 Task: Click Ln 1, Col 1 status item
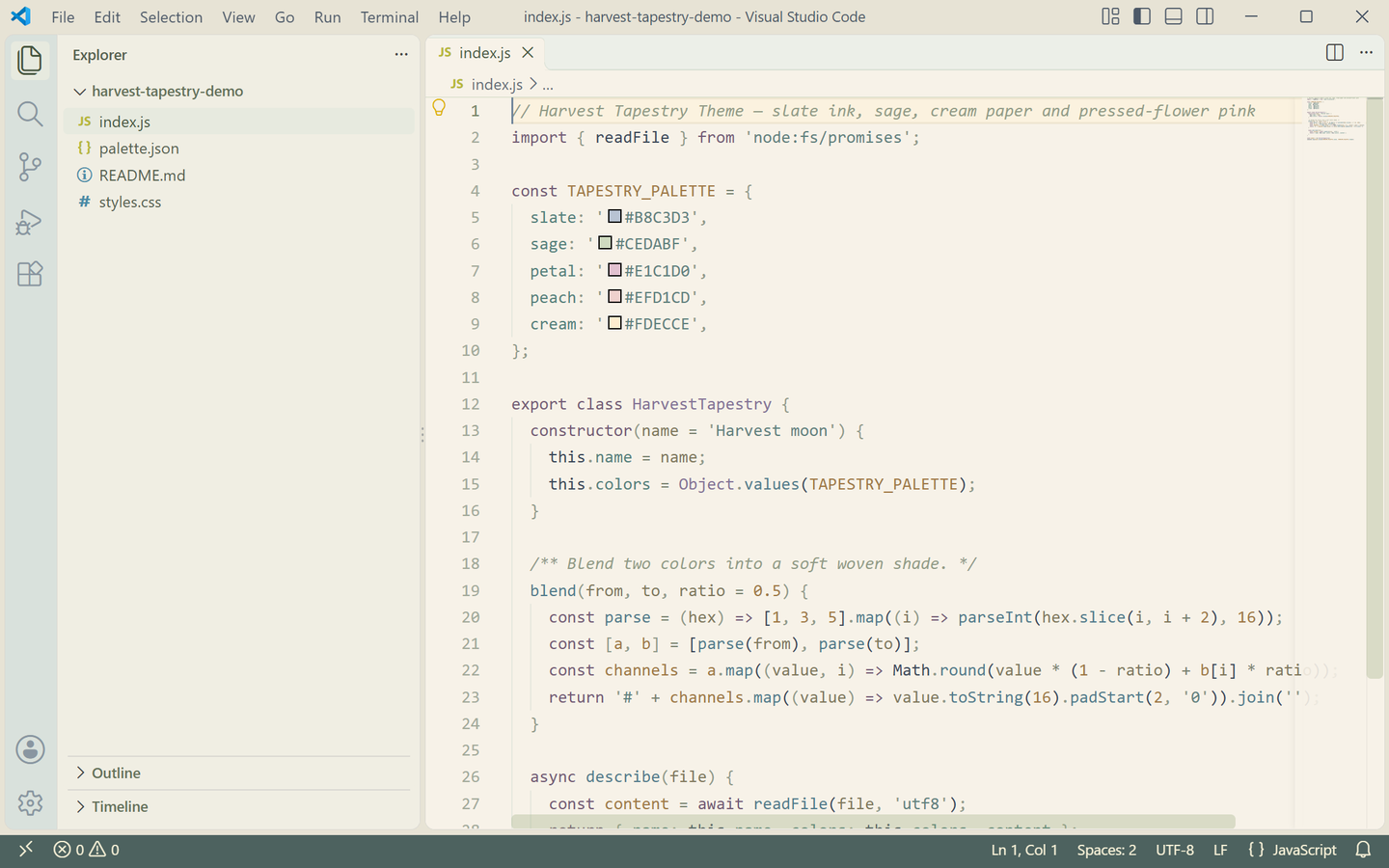point(1024,850)
